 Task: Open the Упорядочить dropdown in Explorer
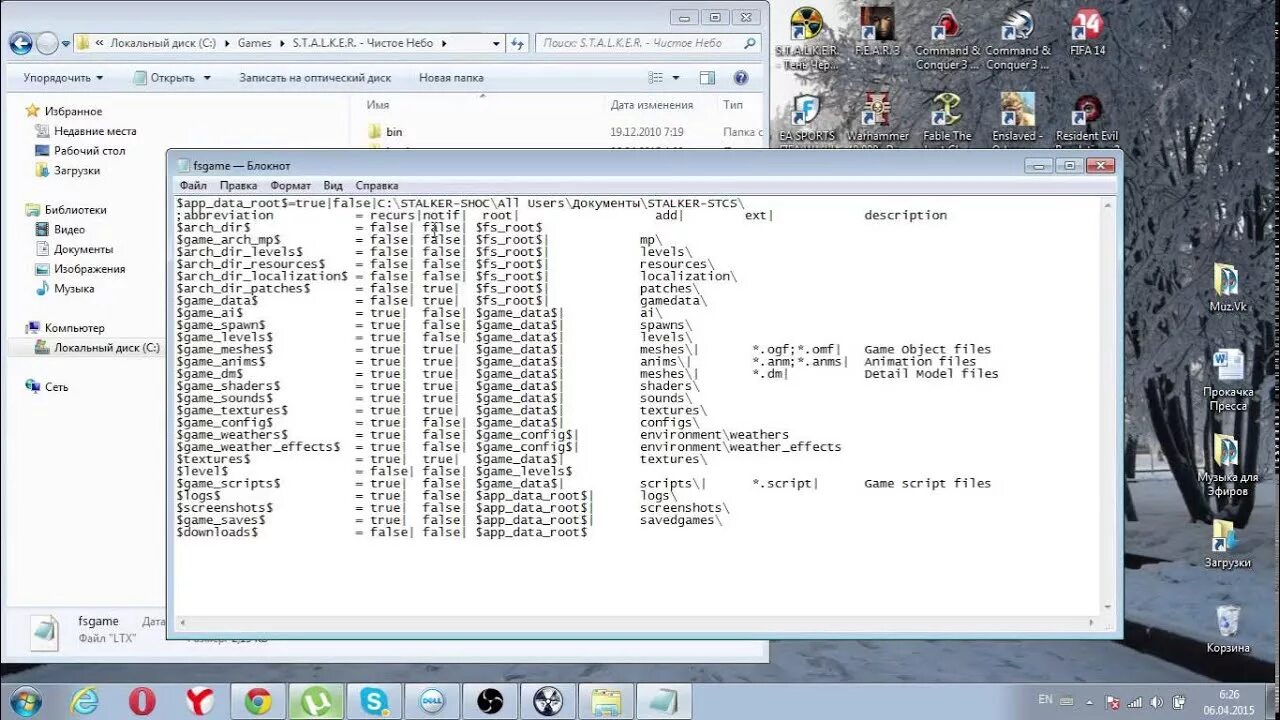[x=62, y=77]
